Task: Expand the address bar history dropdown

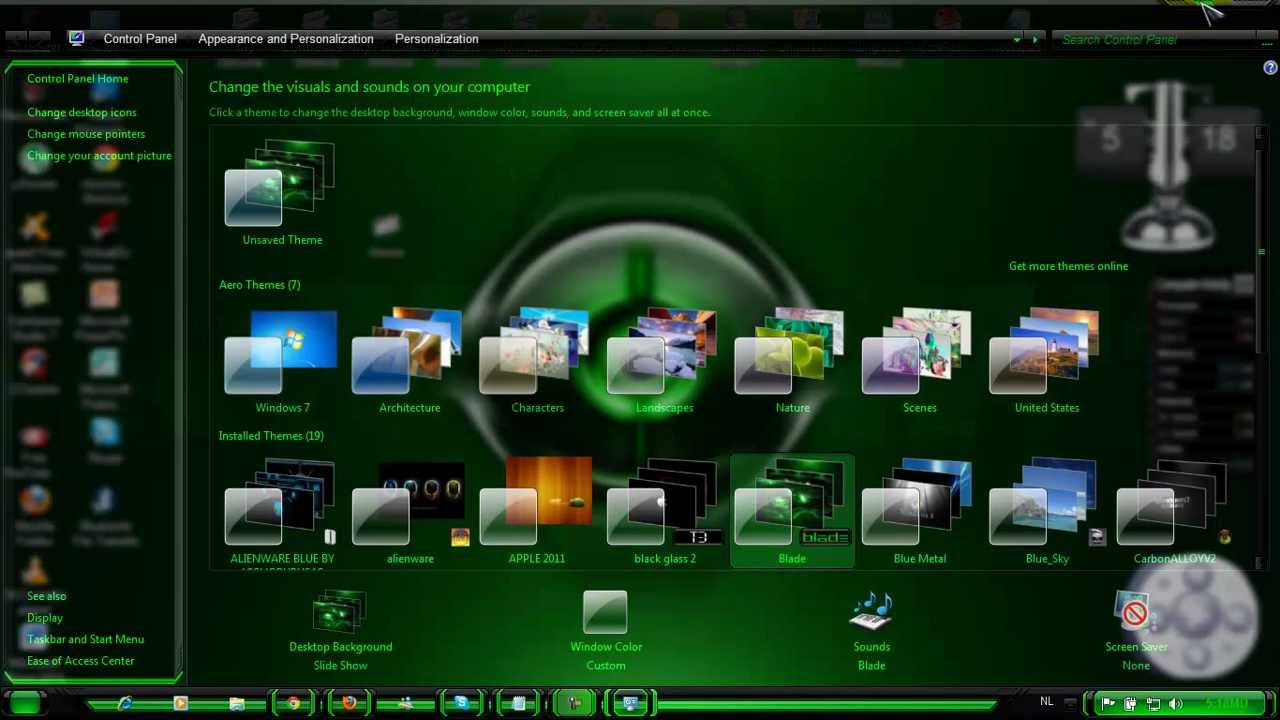Action: (1017, 40)
